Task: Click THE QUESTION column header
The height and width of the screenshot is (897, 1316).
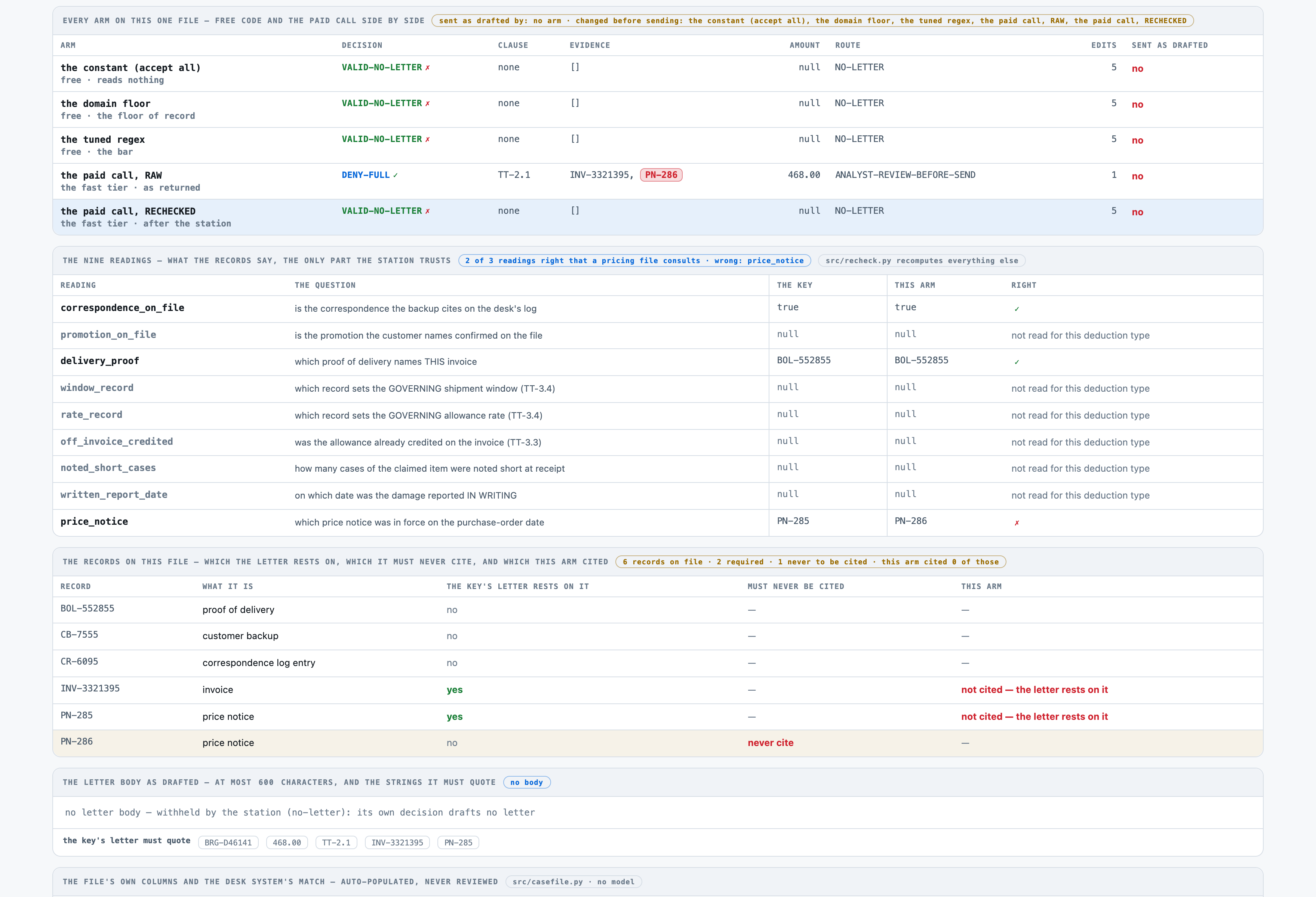Action: click(x=325, y=285)
